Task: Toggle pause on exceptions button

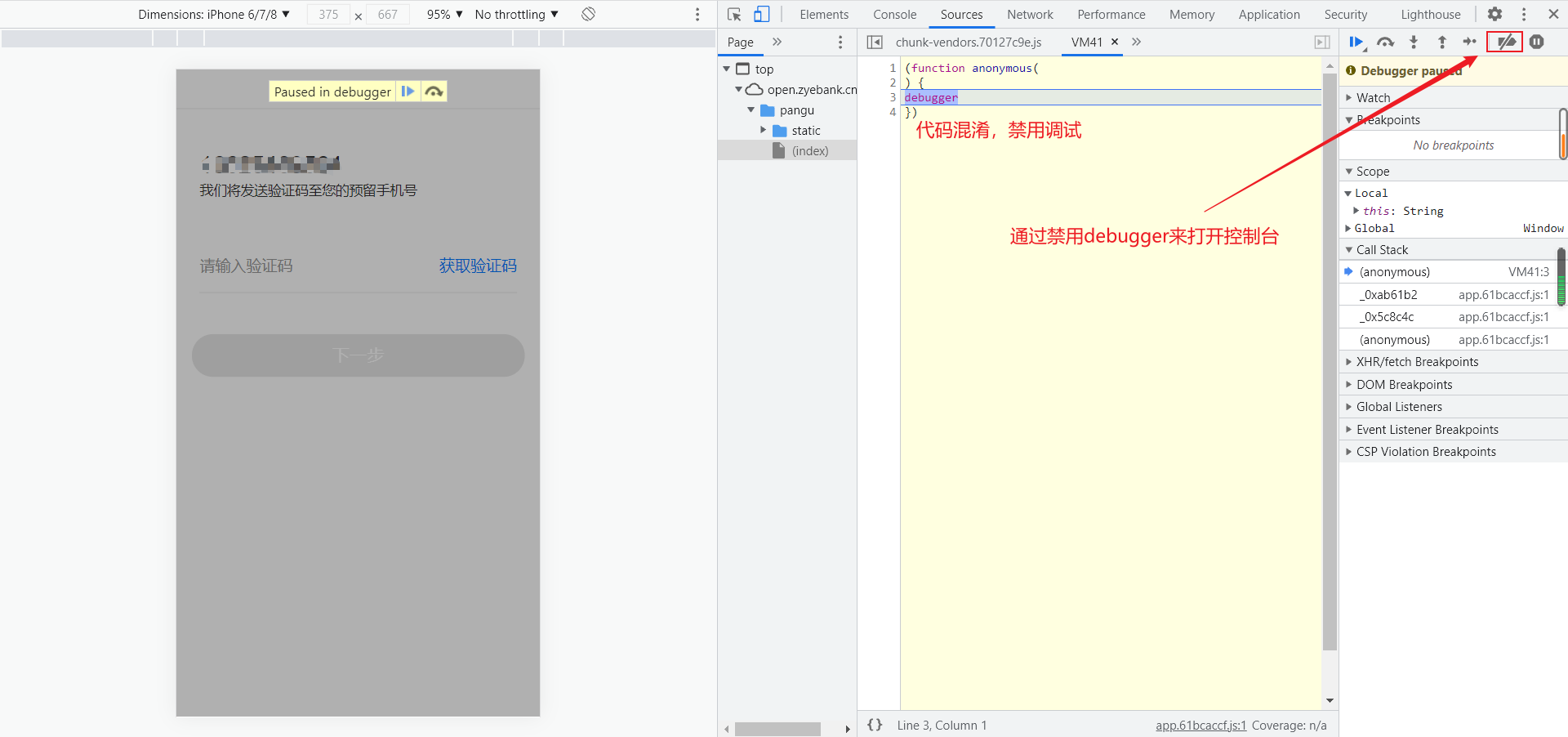Action: (x=1537, y=42)
